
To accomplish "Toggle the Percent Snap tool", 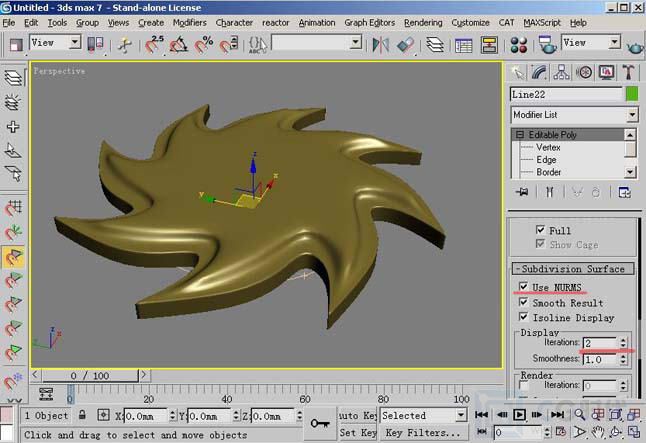I will (204, 45).
